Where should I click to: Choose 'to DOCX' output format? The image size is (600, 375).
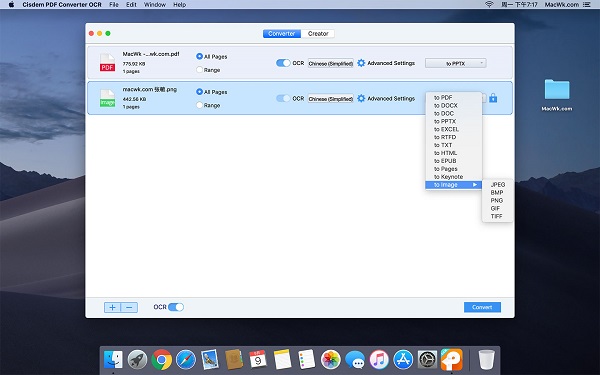[x=453, y=106]
